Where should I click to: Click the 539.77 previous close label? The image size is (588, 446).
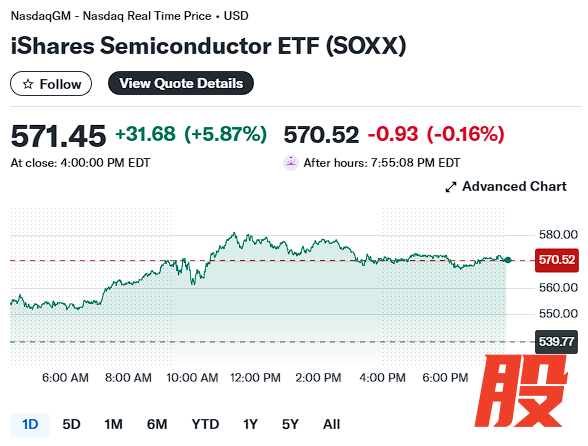556,342
